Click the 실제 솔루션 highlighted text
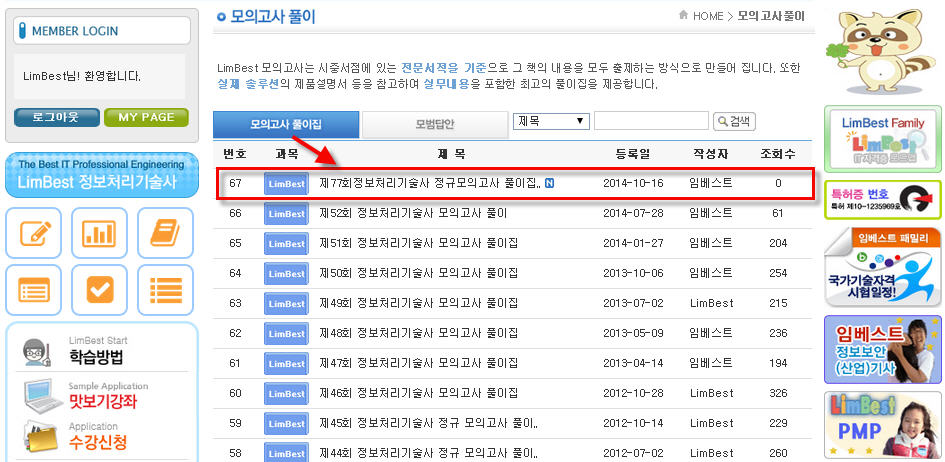 248,84
